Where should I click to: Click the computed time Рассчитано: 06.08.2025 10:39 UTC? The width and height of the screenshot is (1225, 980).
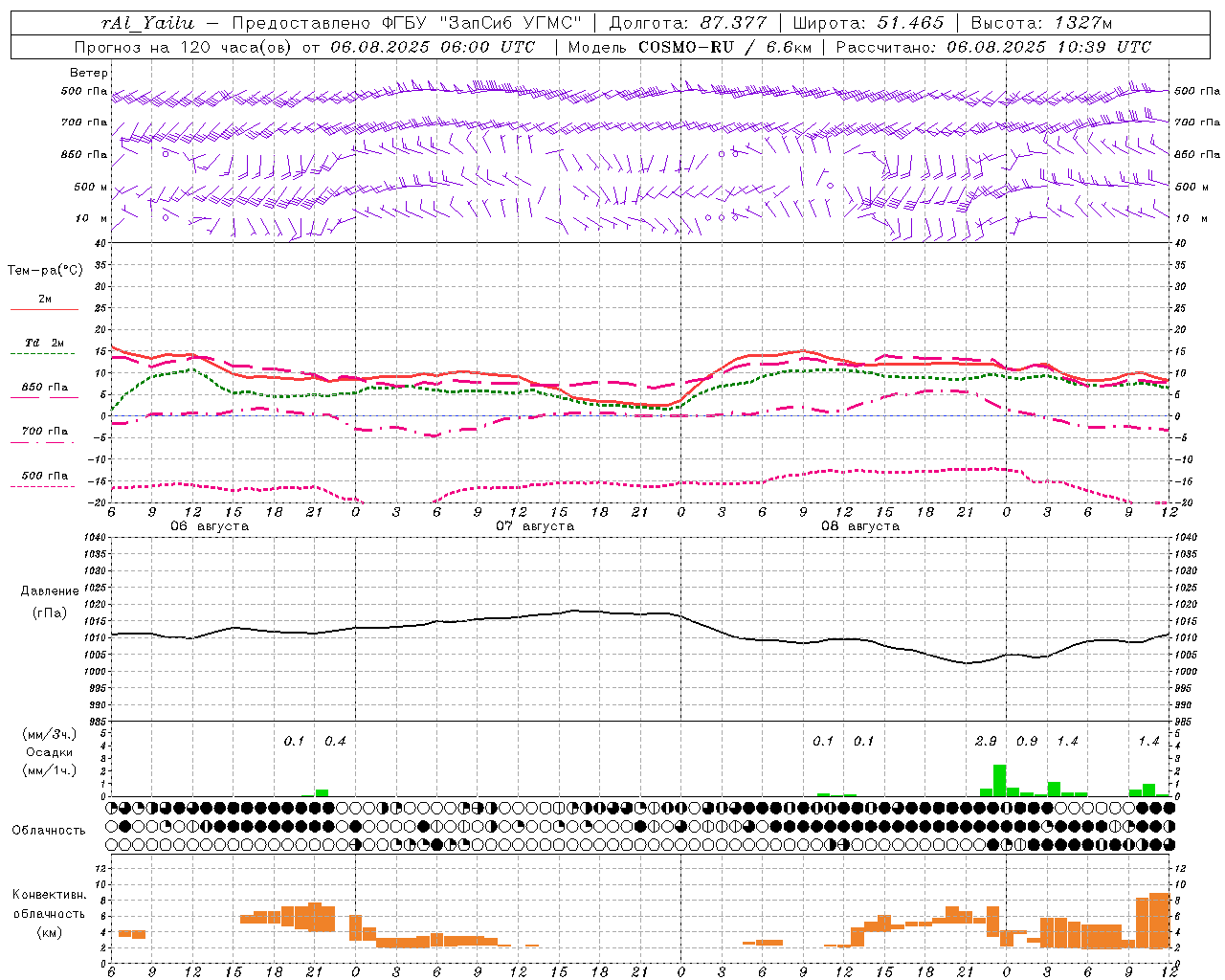click(993, 47)
